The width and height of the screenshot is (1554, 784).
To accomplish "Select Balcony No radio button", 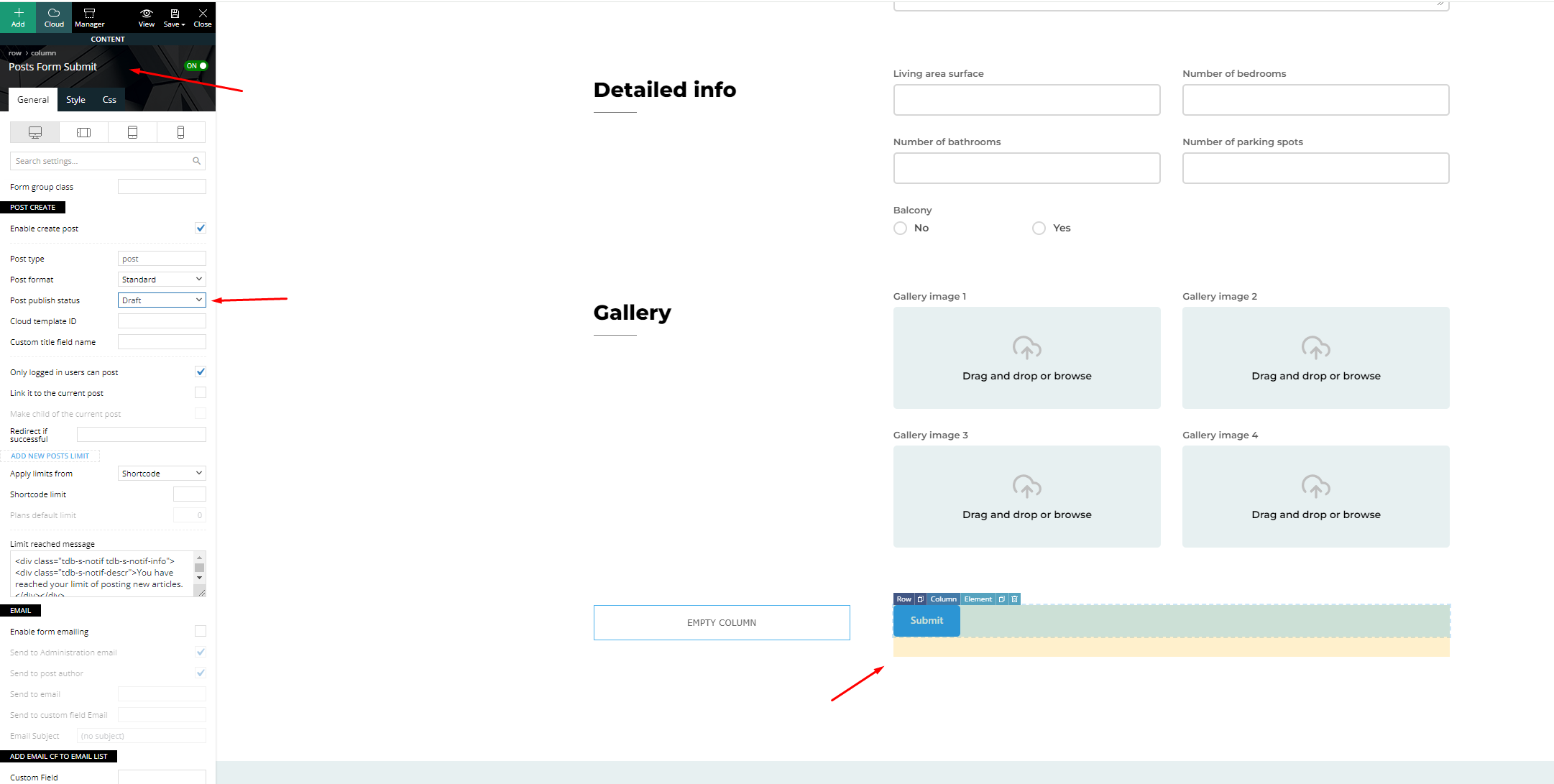I will click(900, 229).
